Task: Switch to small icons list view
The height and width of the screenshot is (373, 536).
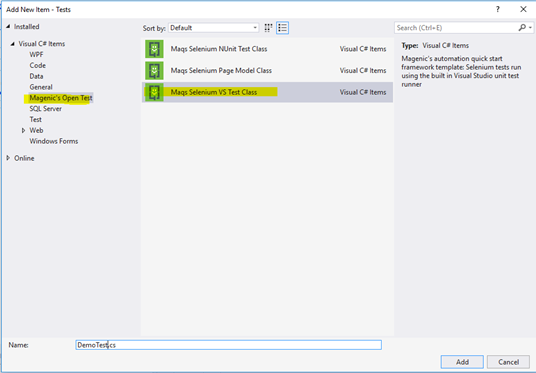Action: [x=282, y=28]
